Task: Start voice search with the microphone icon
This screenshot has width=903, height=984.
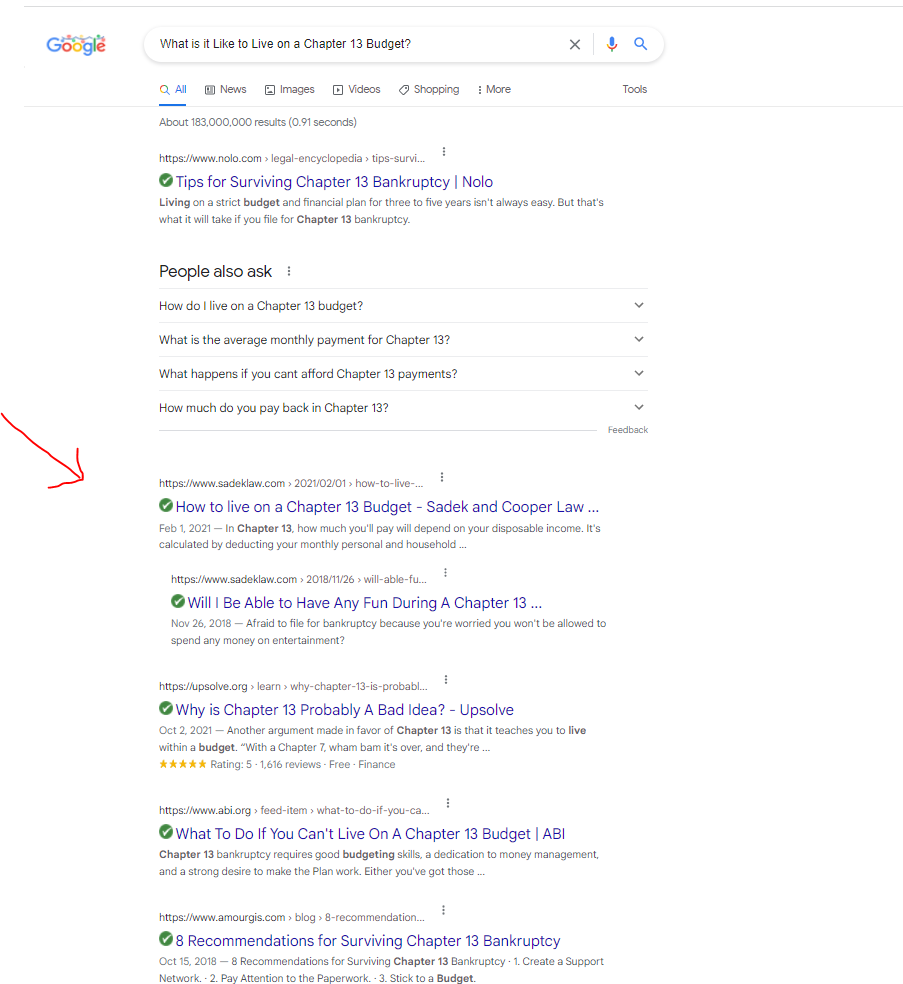Action: [x=612, y=44]
